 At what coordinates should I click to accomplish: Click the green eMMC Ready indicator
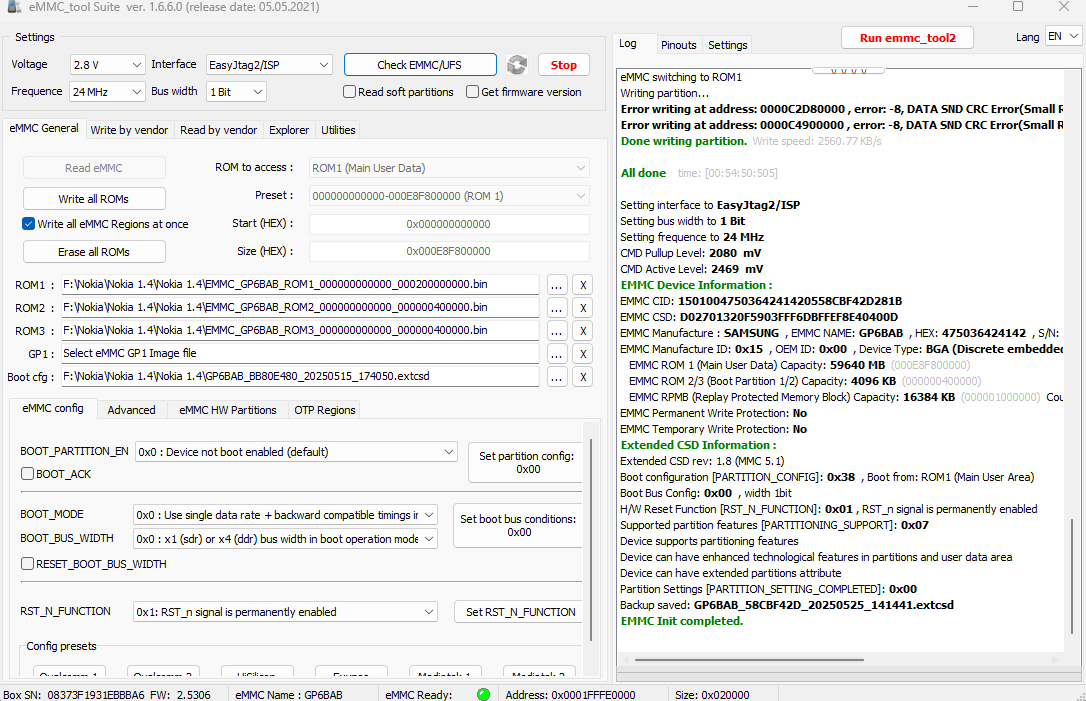coord(483,694)
